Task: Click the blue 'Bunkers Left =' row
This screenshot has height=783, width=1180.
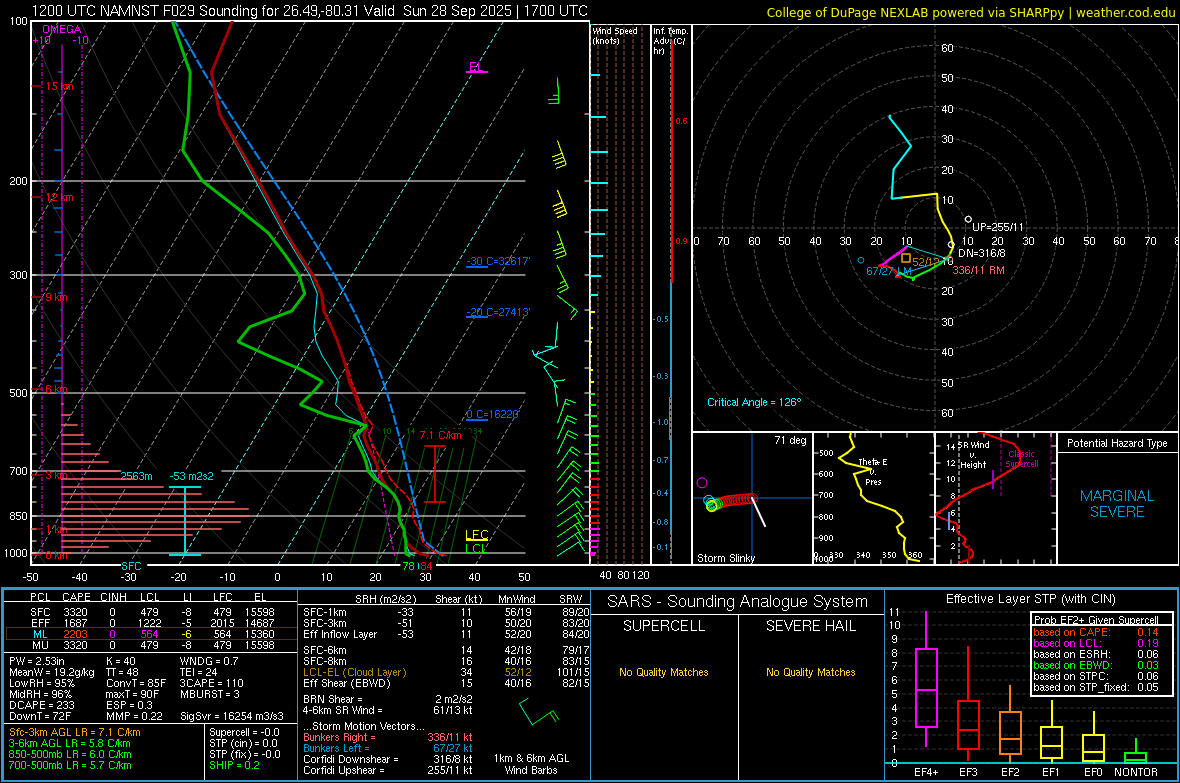Action: [x=388, y=748]
